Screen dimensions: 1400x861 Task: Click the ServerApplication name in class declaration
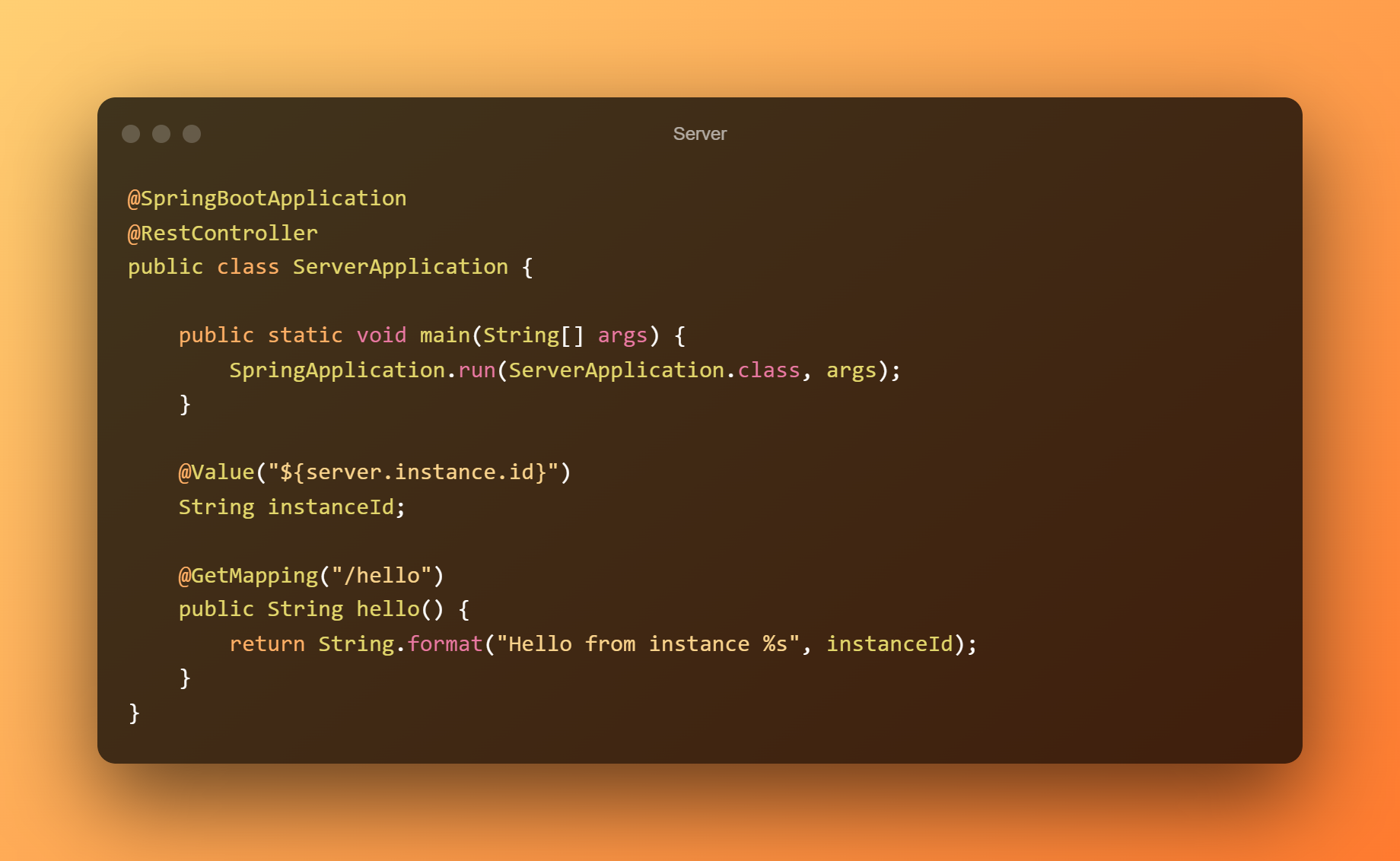pyautogui.click(x=400, y=267)
